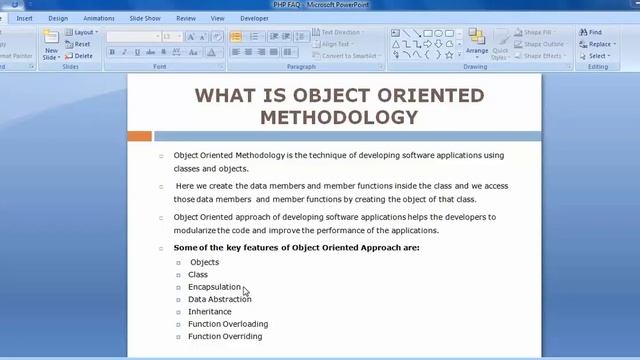This screenshot has width=640, height=360.
Task: Open the font name combo box
Action: (x=133, y=37)
